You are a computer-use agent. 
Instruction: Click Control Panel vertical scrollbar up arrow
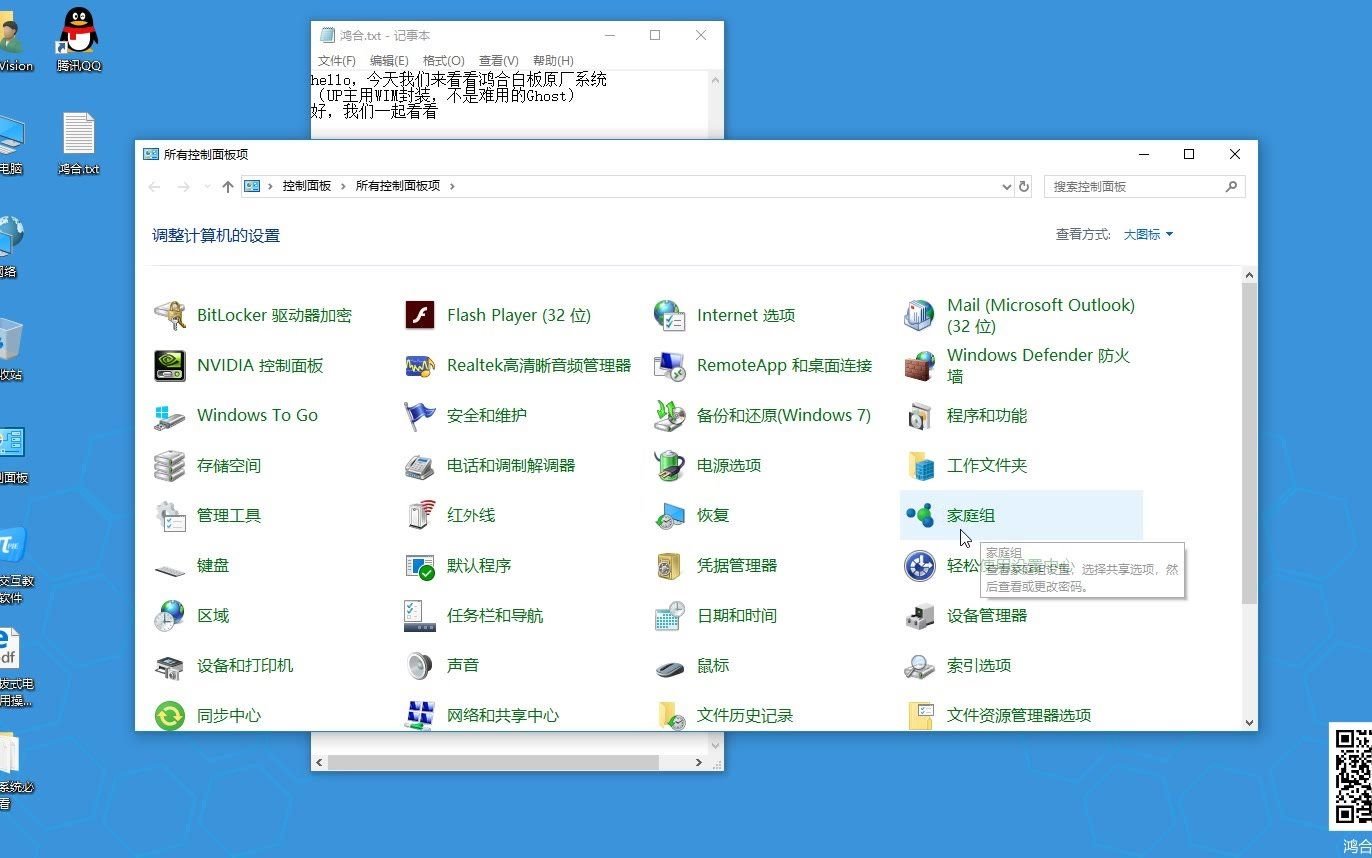[x=1250, y=275]
